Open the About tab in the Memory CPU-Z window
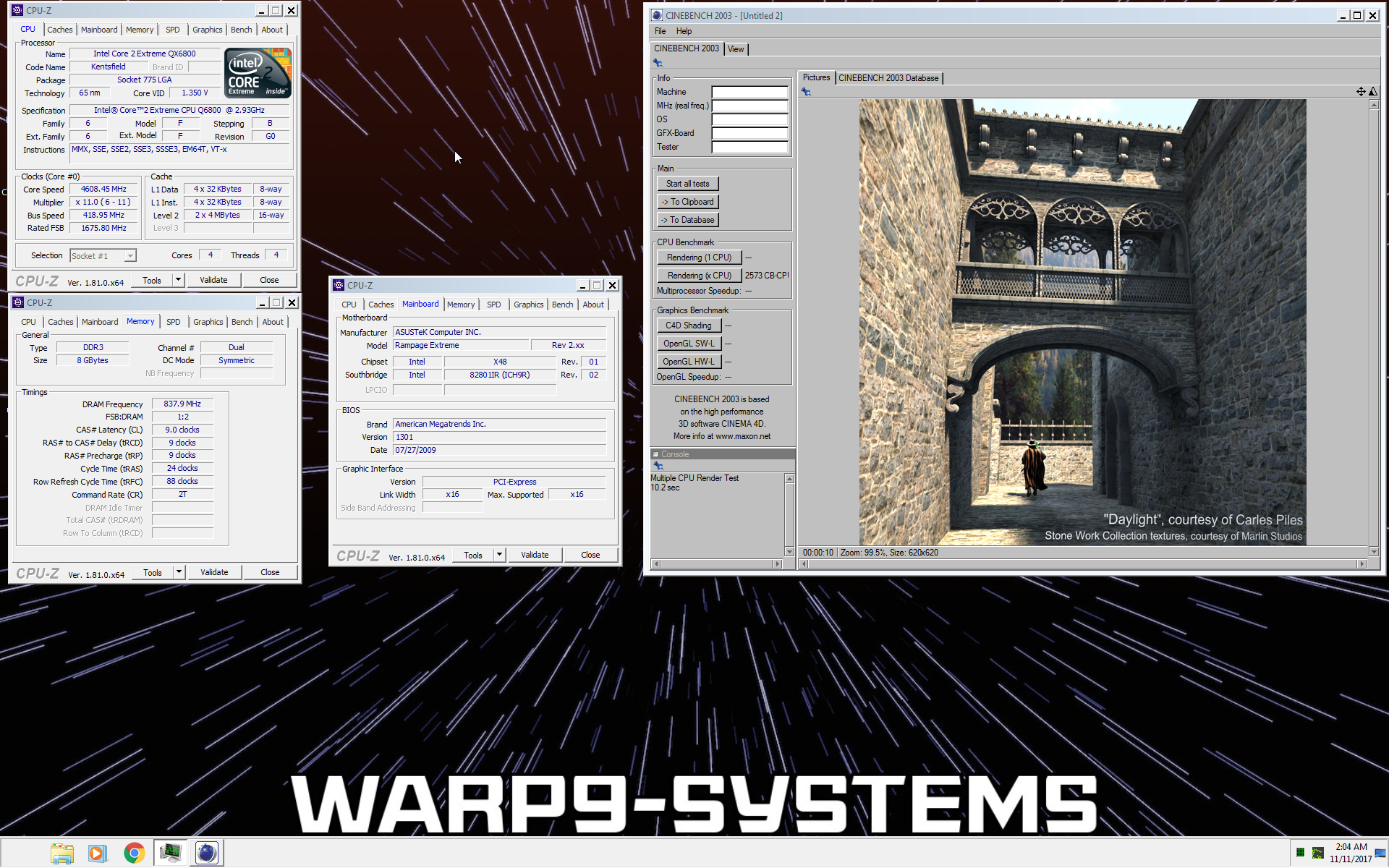The image size is (1389, 868). pyautogui.click(x=273, y=322)
